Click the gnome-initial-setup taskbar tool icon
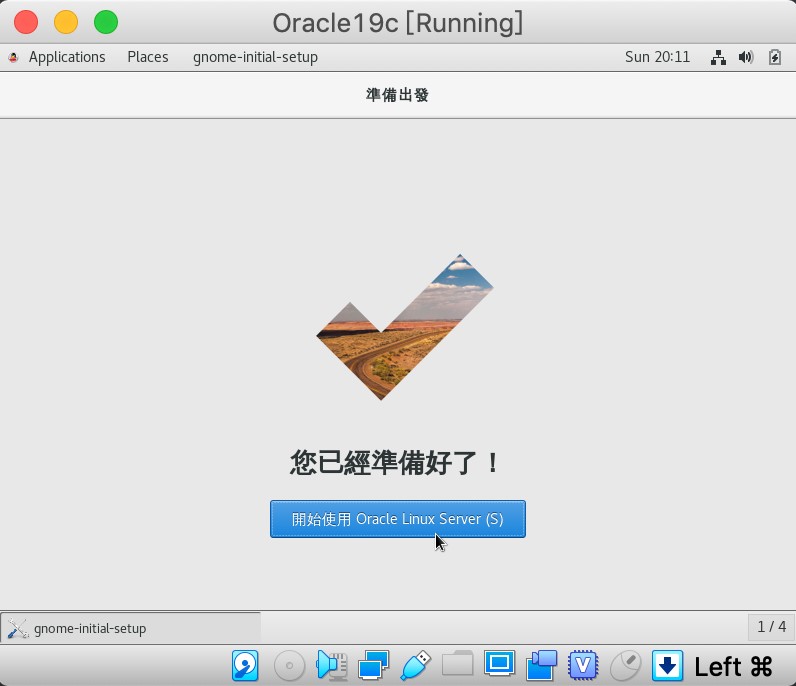The height and width of the screenshot is (686, 796). click(x=18, y=629)
